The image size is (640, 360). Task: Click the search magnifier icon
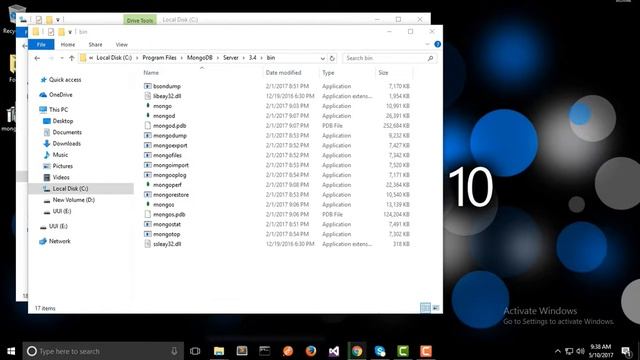click(430, 58)
